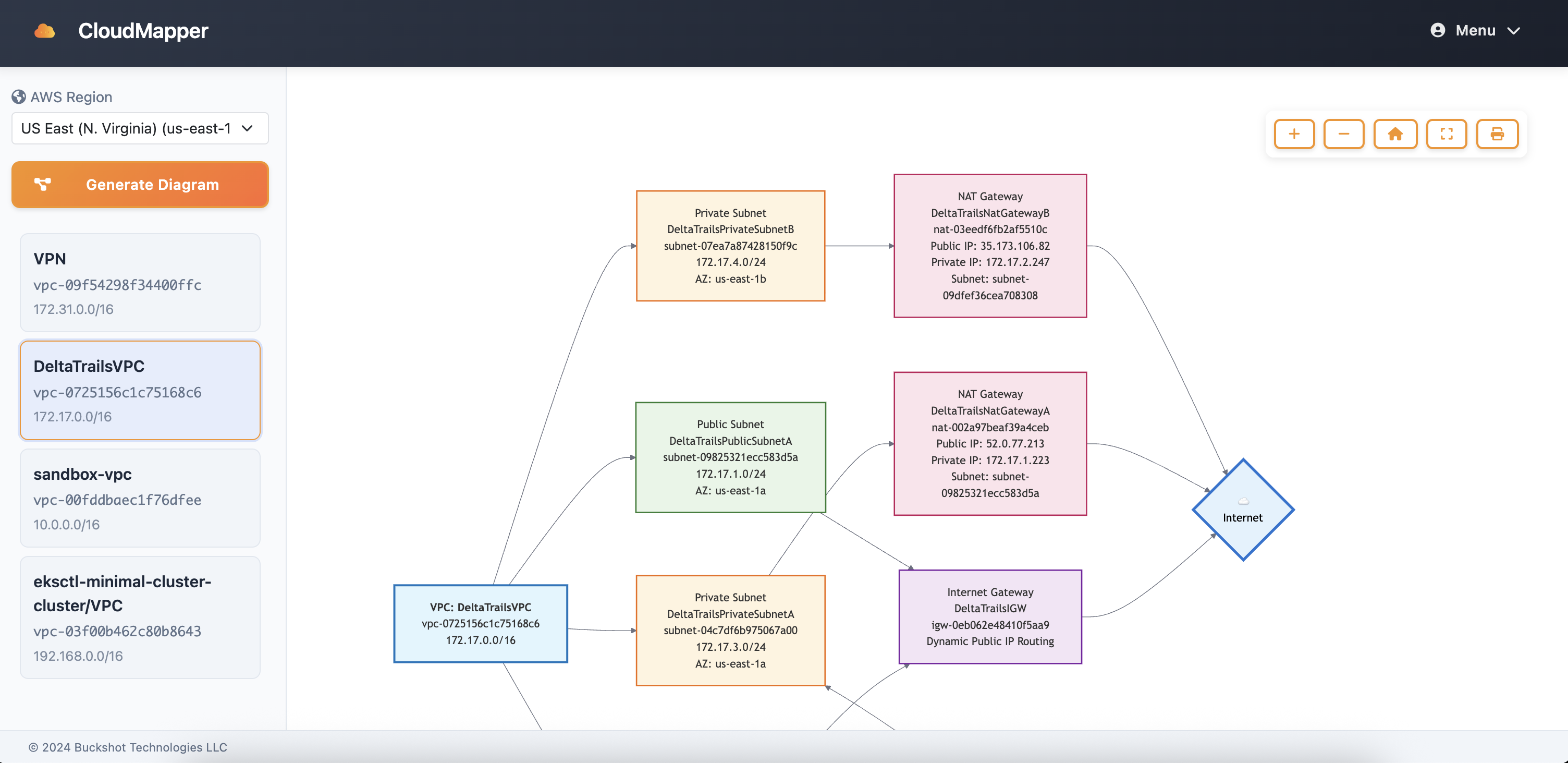Click the user account icon
This screenshot has width=1568, height=763.
(x=1438, y=30)
